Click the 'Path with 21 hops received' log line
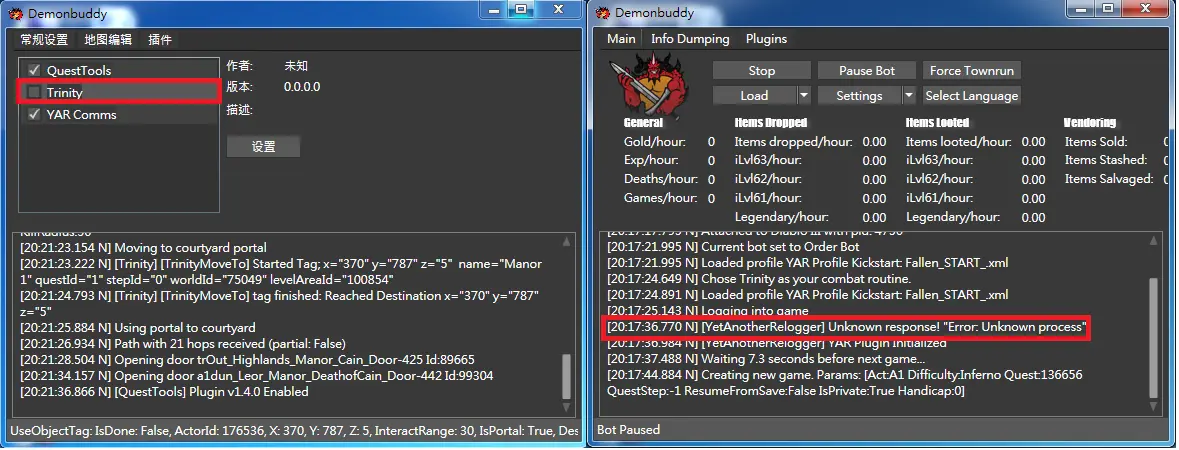The image size is (1179, 450). click(183, 344)
